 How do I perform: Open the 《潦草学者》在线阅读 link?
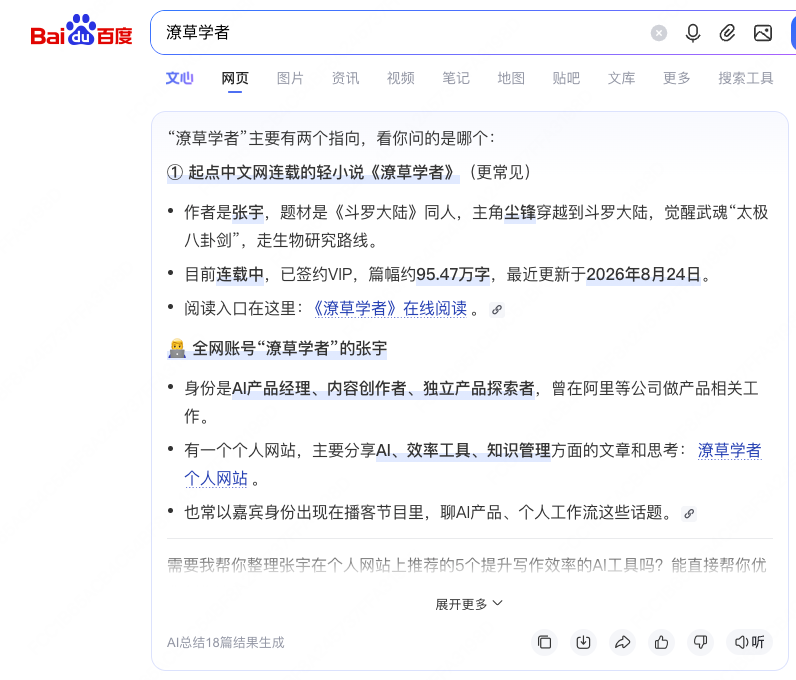(x=389, y=308)
